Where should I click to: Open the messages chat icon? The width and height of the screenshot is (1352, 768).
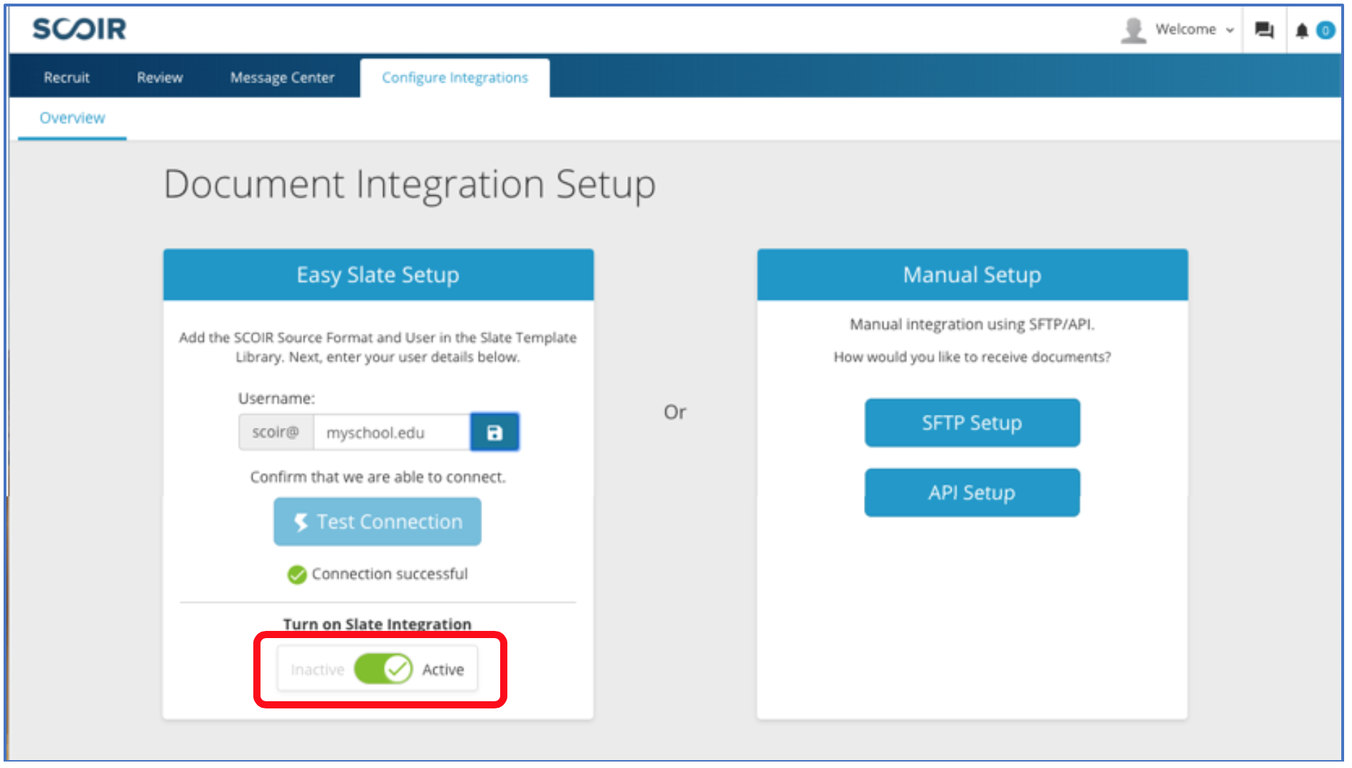point(1265,30)
